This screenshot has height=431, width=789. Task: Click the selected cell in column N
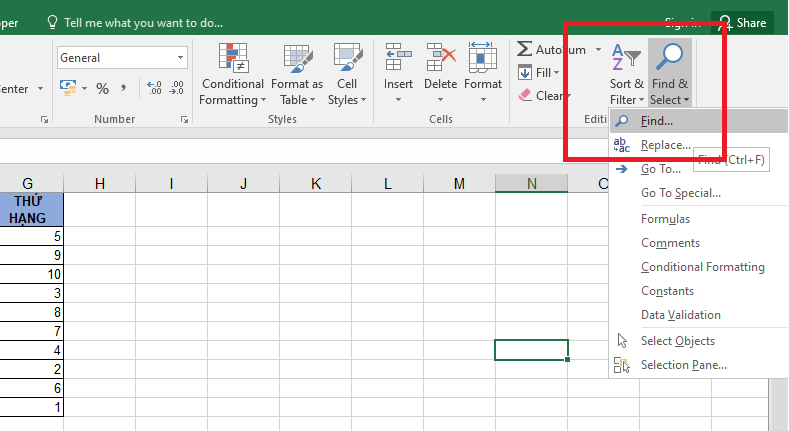531,350
